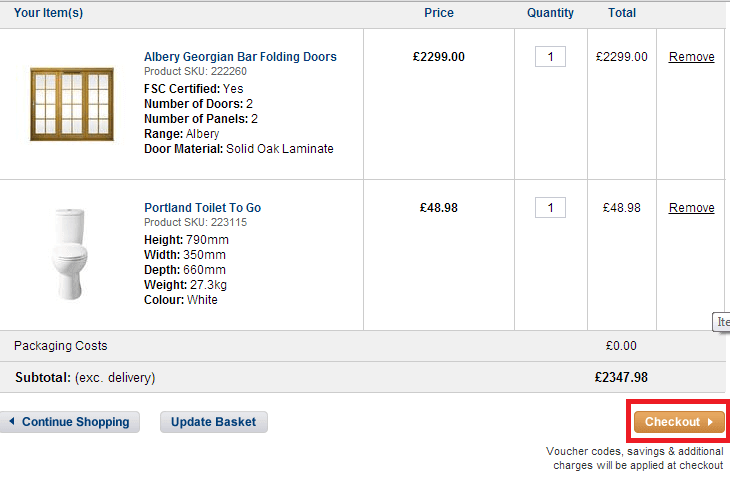Select quantity field for folding doors
731x482 pixels.
(550, 56)
